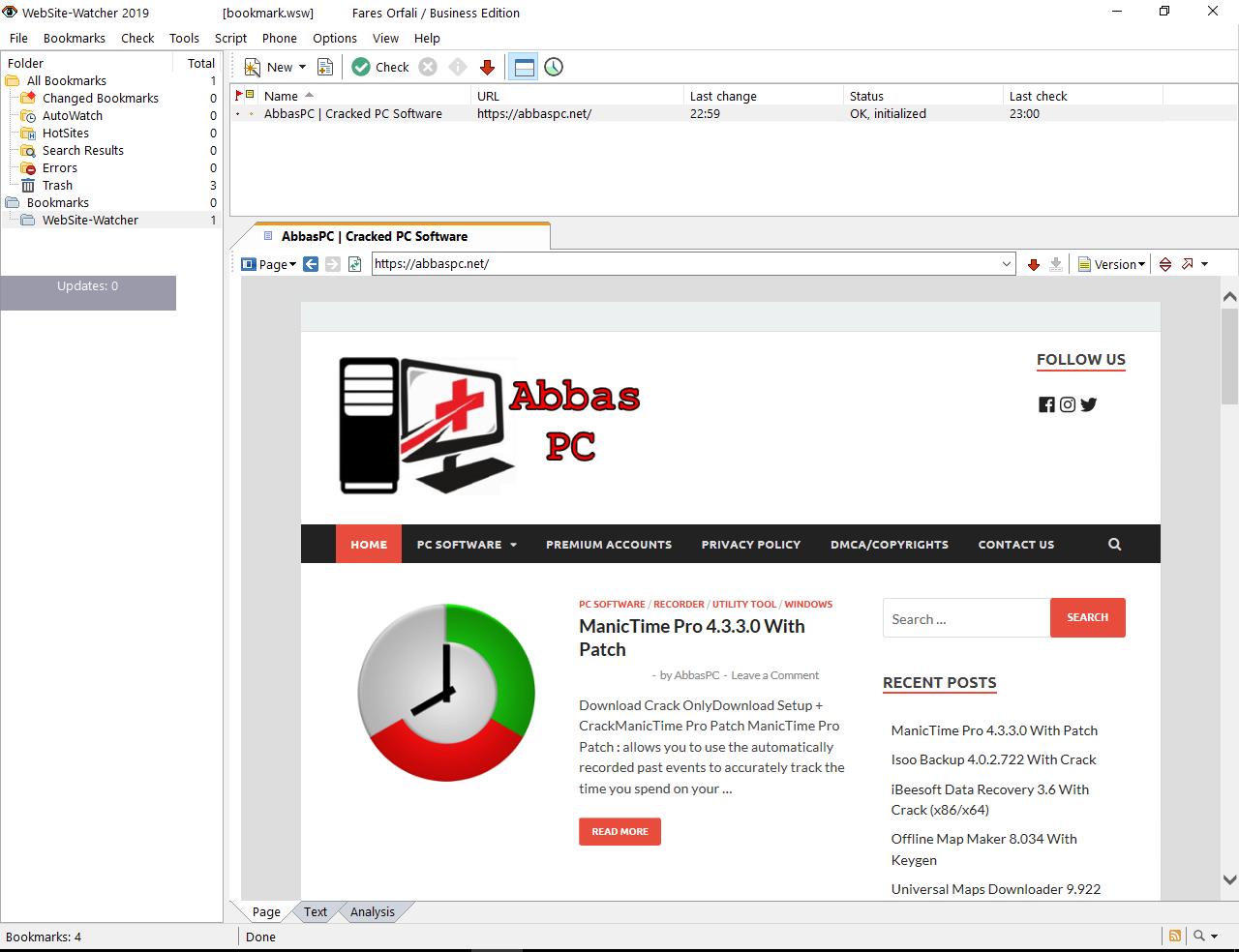Open the Version dropdown

[x=1112, y=264]
